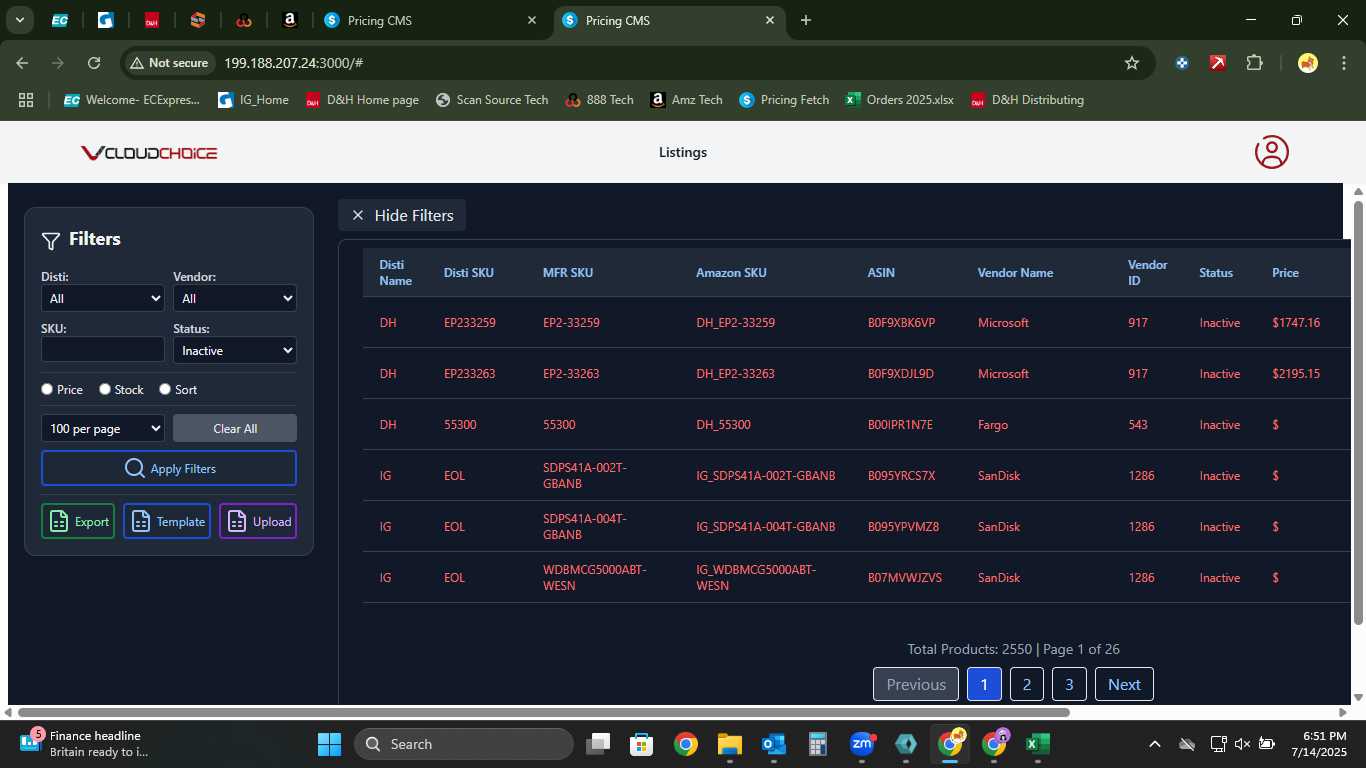Open Outlook from the taskbar
1366x768 pixels.
(x=773, y=744)
